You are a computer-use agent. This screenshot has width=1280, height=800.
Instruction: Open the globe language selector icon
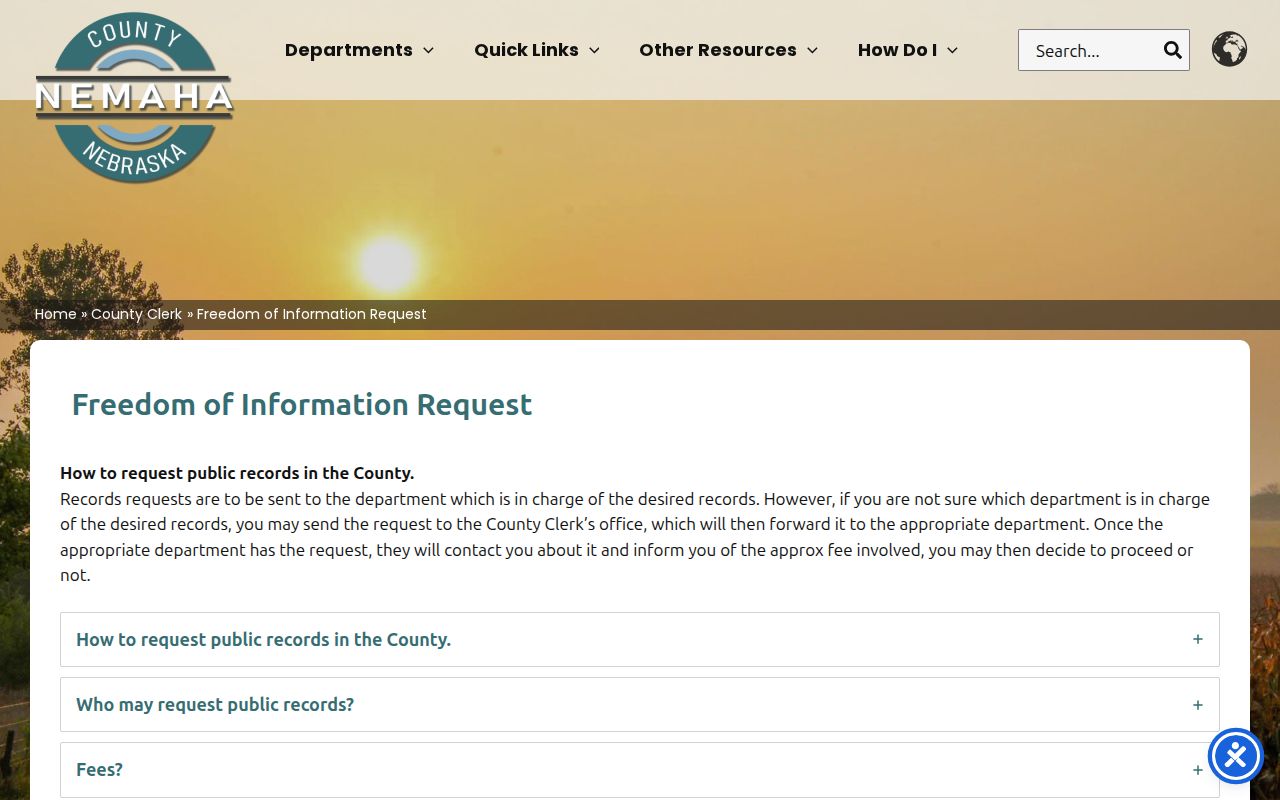coord(1229,49)
